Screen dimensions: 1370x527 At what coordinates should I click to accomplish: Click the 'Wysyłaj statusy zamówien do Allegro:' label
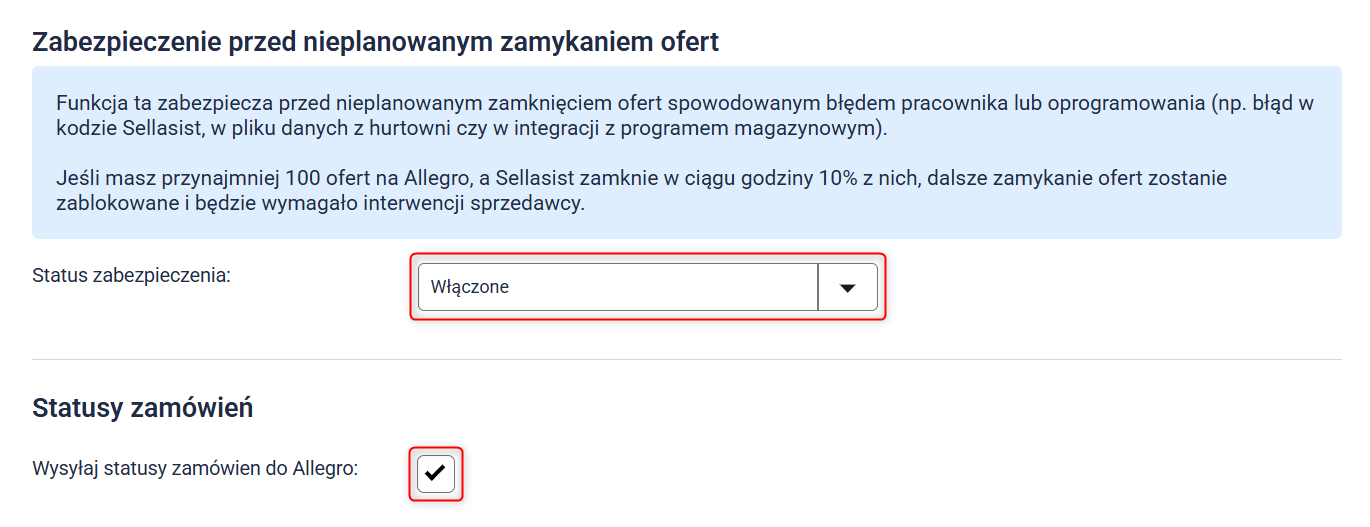click(194, 467)
